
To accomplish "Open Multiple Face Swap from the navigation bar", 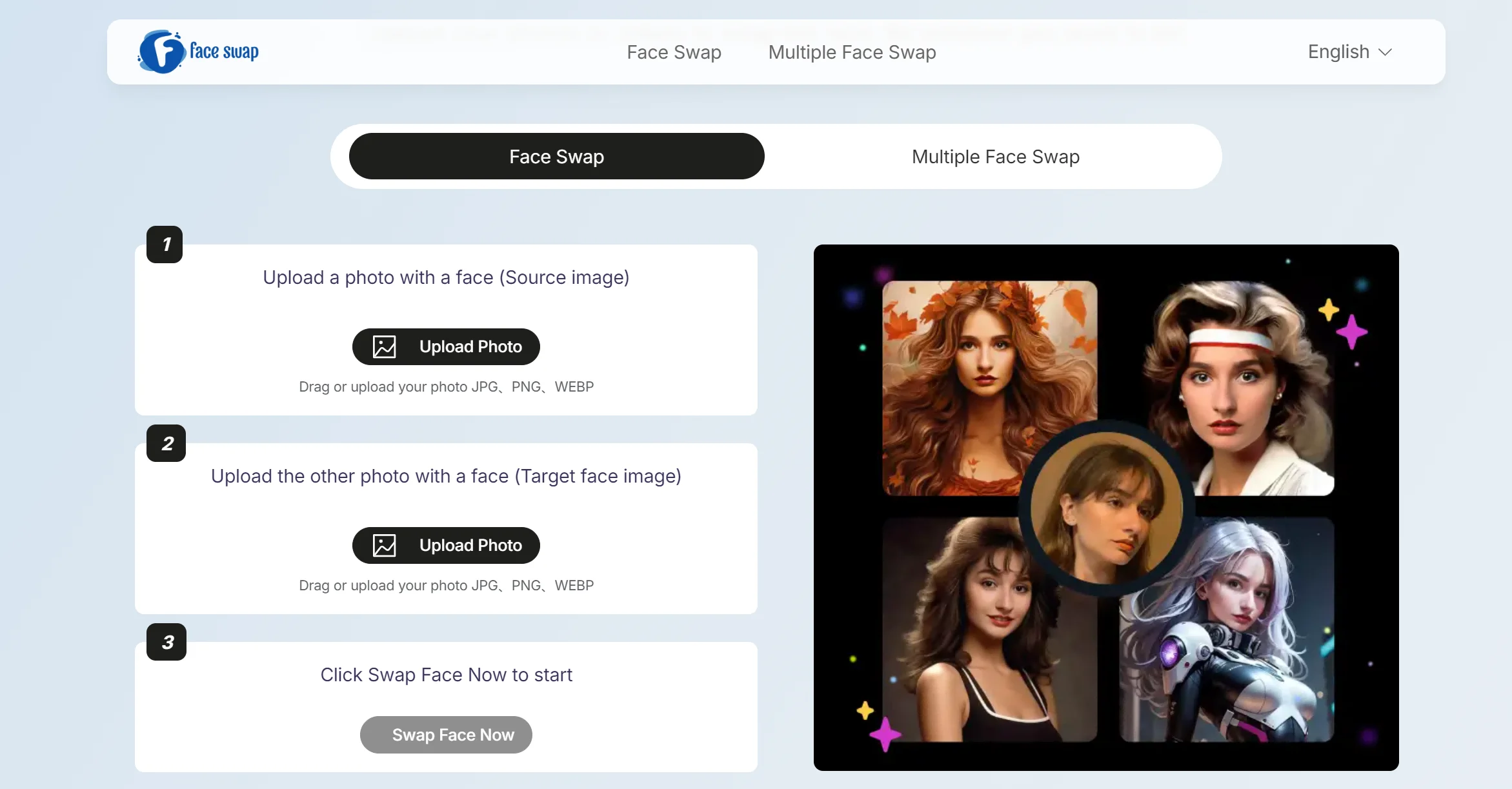I will (x=852, y=52).
